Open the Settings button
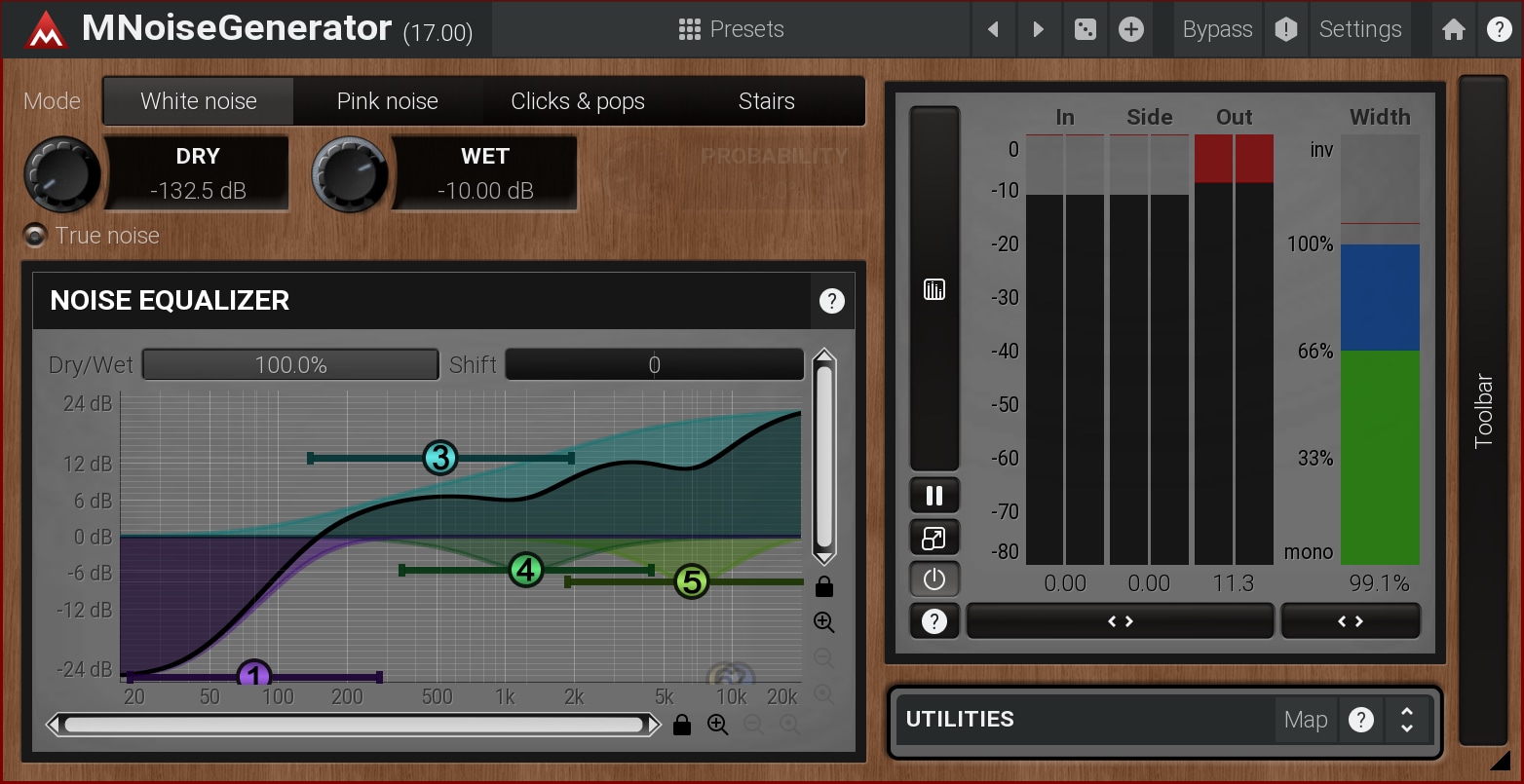This screenshot has height=784, width=1524. (x=1359, y=30)
